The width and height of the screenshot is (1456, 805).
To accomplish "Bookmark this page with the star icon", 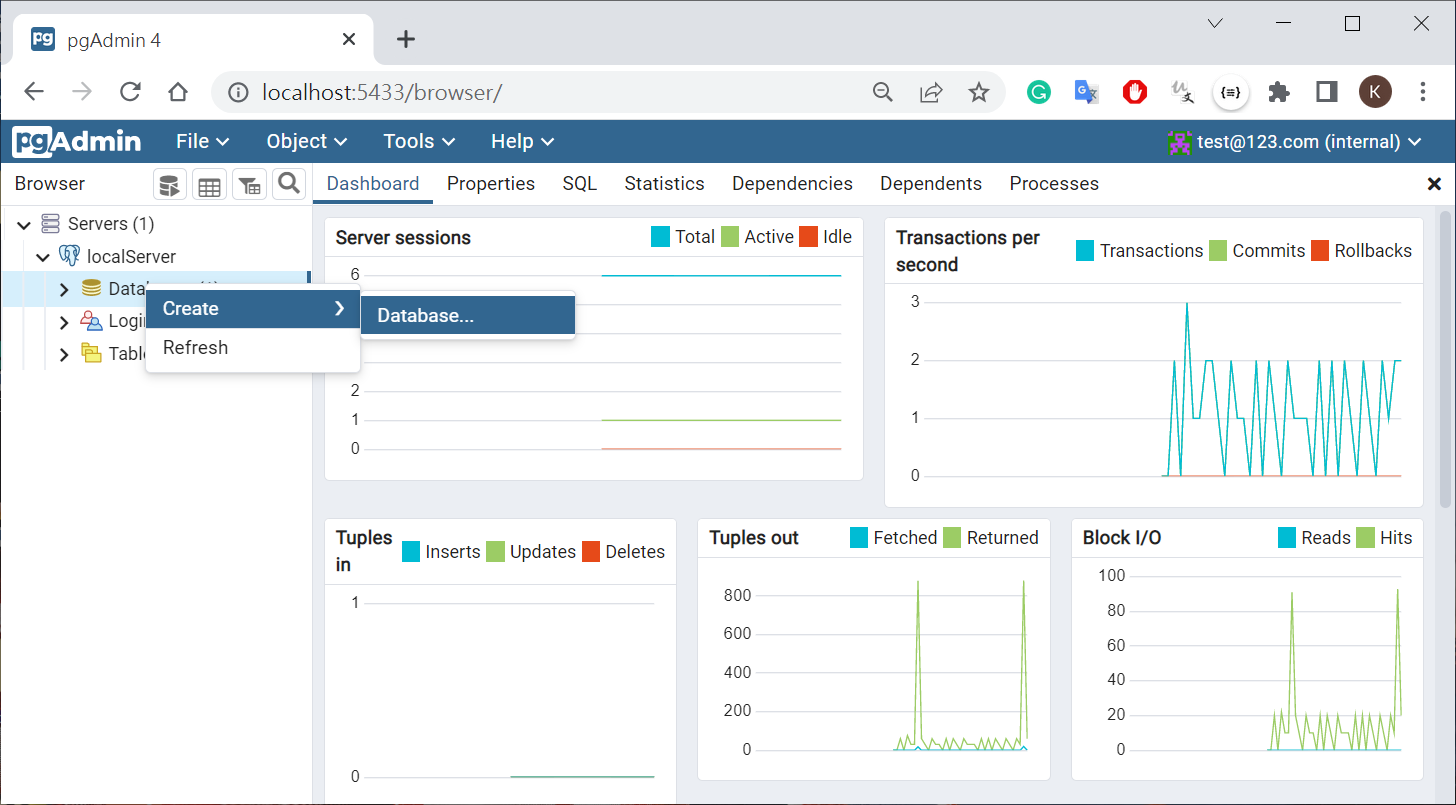I will click(979, 93).
